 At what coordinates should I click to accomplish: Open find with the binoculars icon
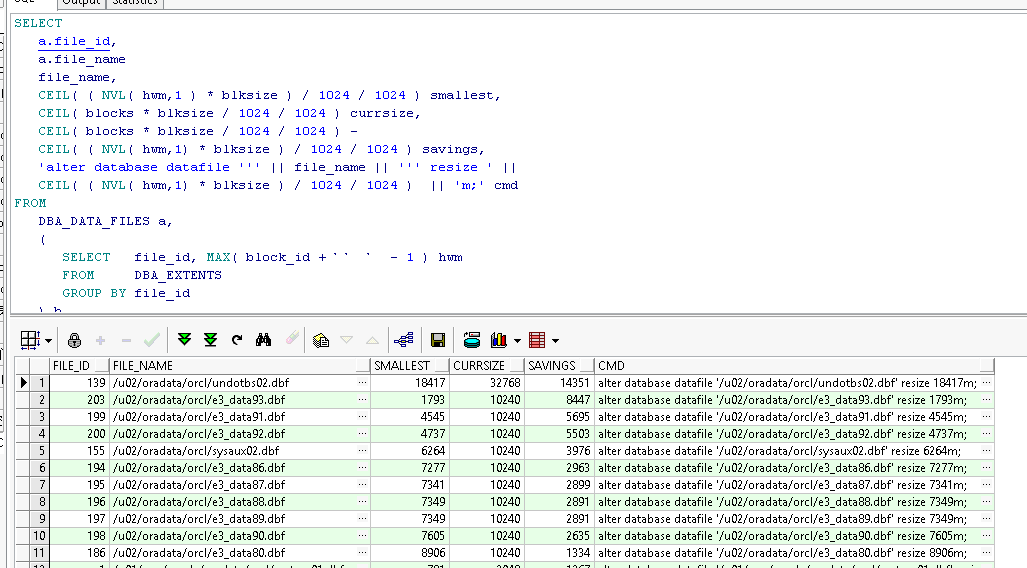[263, 339]
